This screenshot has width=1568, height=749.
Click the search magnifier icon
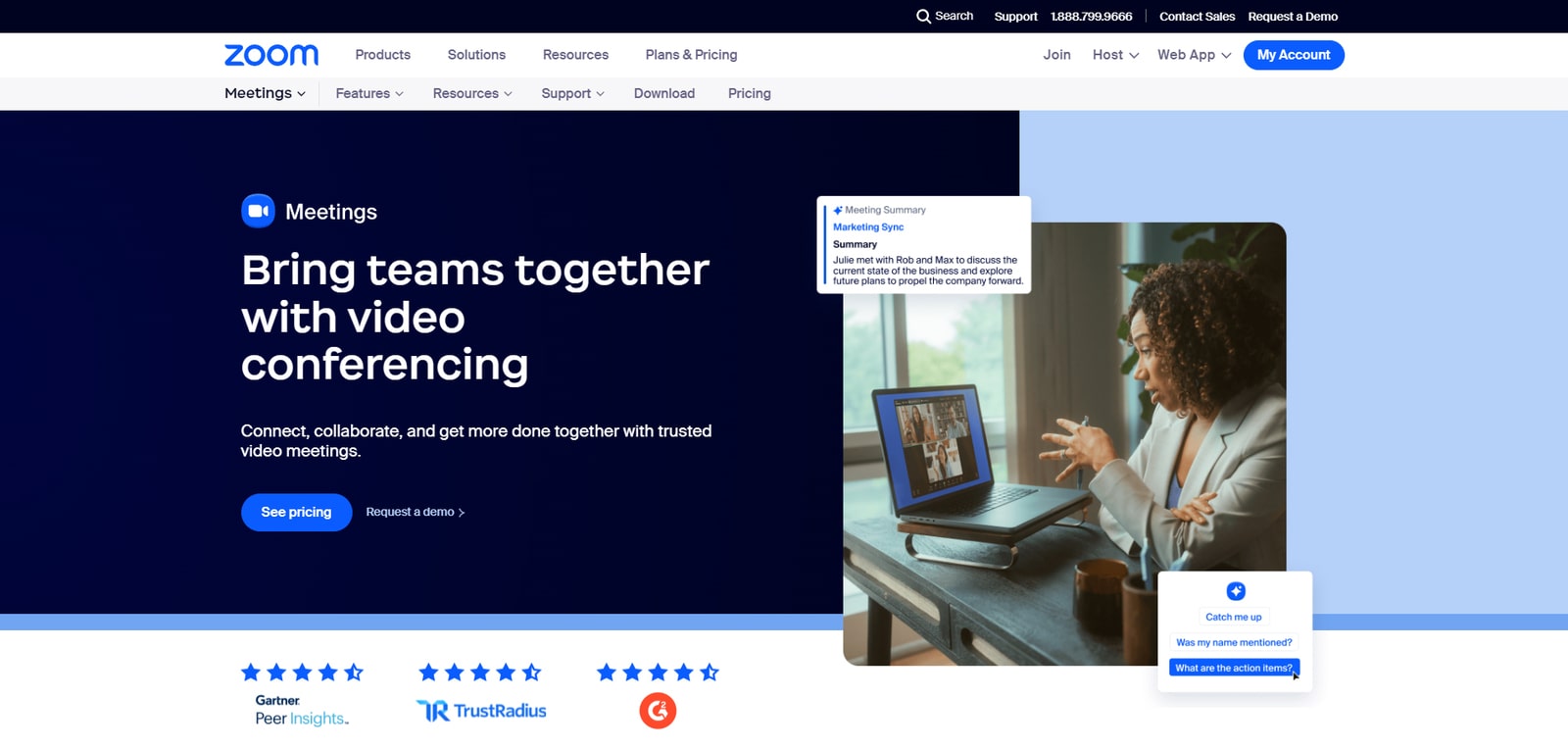pos(923,17)
